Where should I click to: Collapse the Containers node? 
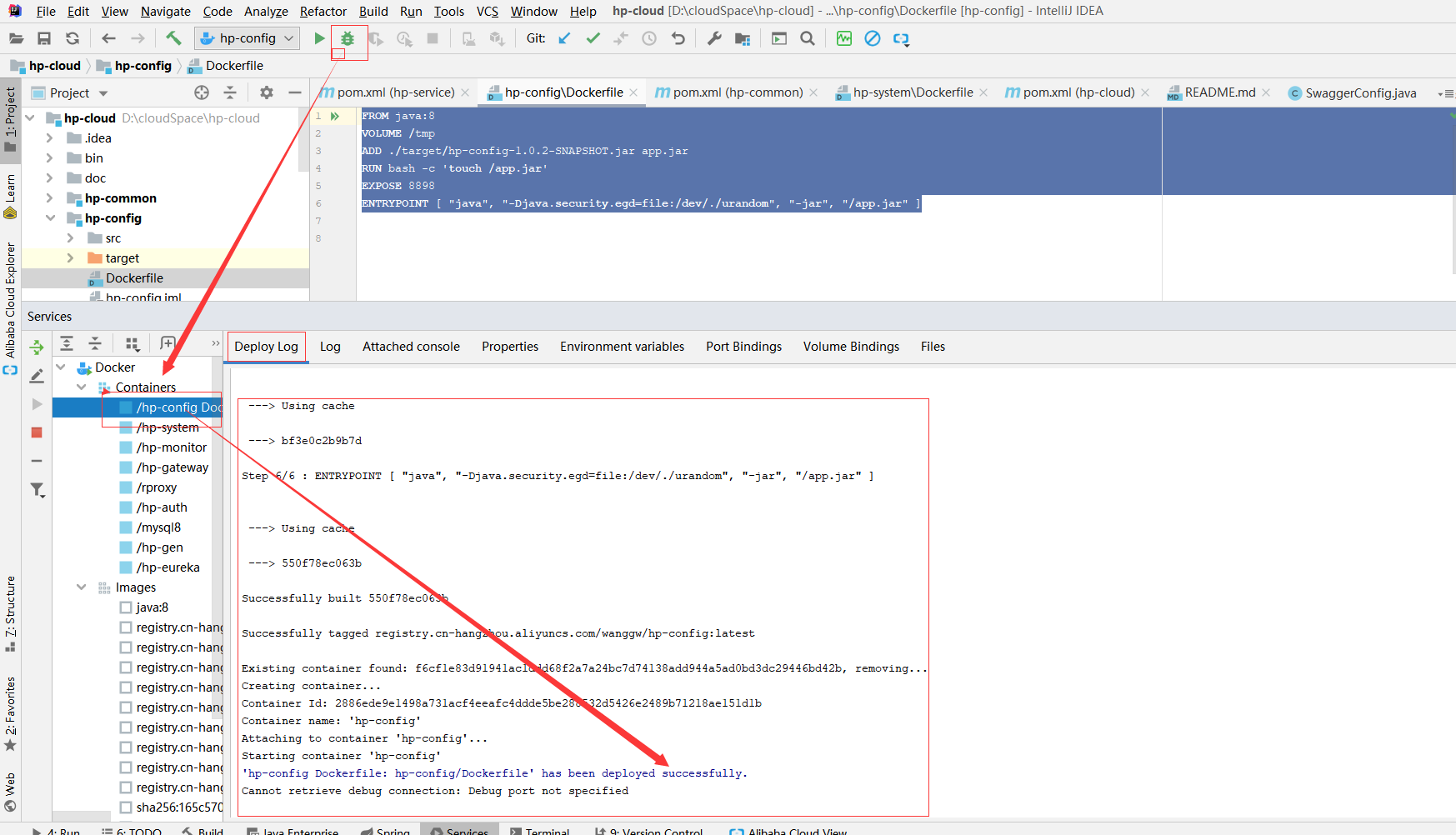coord(81,387)
